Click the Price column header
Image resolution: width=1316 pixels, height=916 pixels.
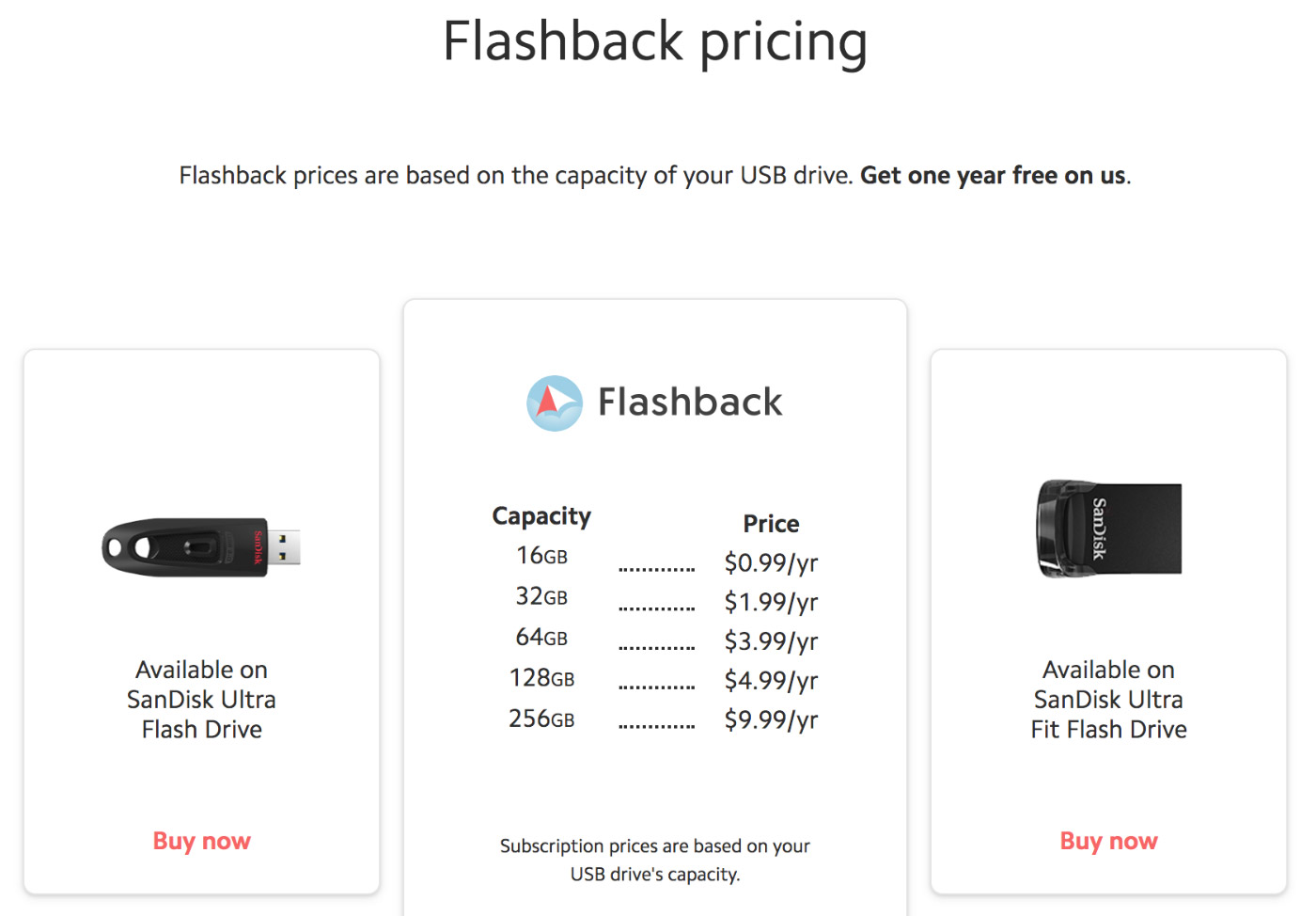coord(771,524)
